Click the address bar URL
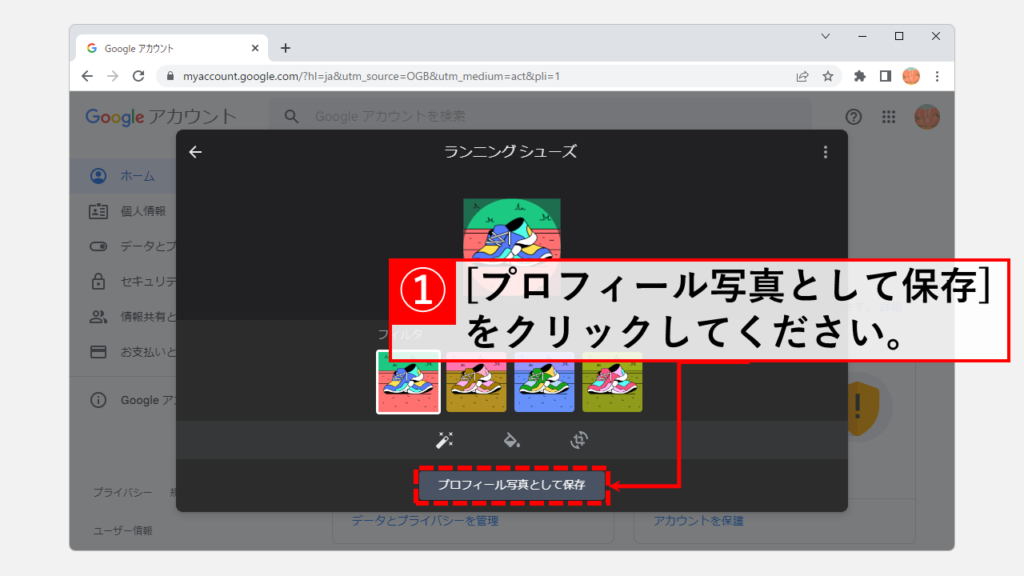 point(371,76)
